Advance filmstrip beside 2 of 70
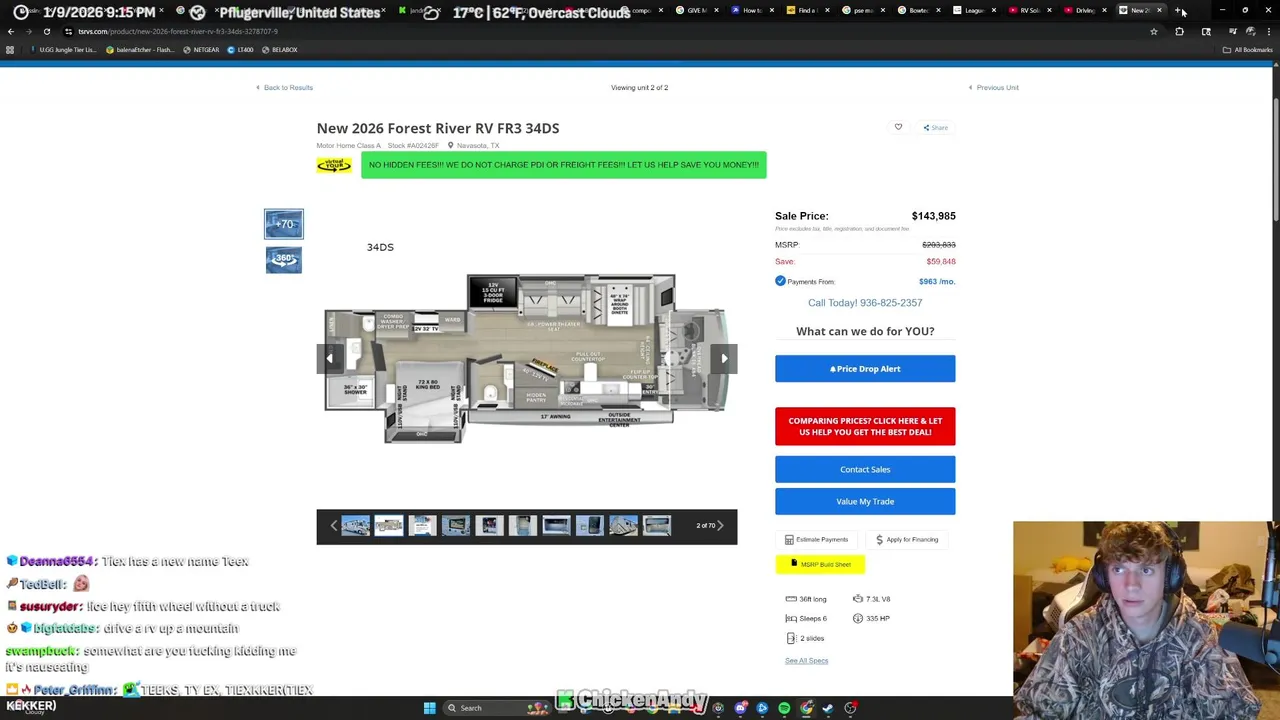This screenshot has height=720, width=1280. click(722, 526)
